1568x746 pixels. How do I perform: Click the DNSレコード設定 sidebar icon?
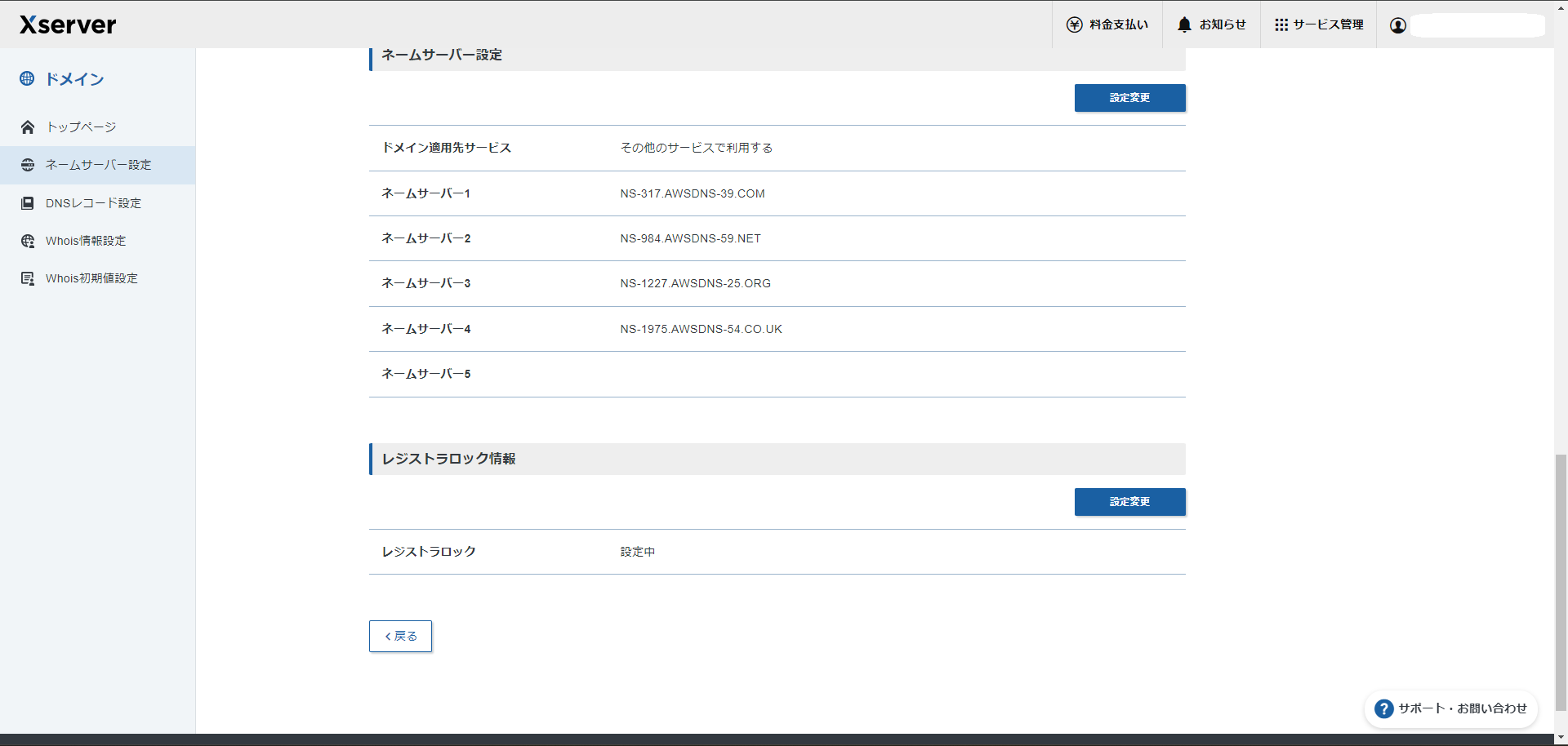click(x=28, y=203)
